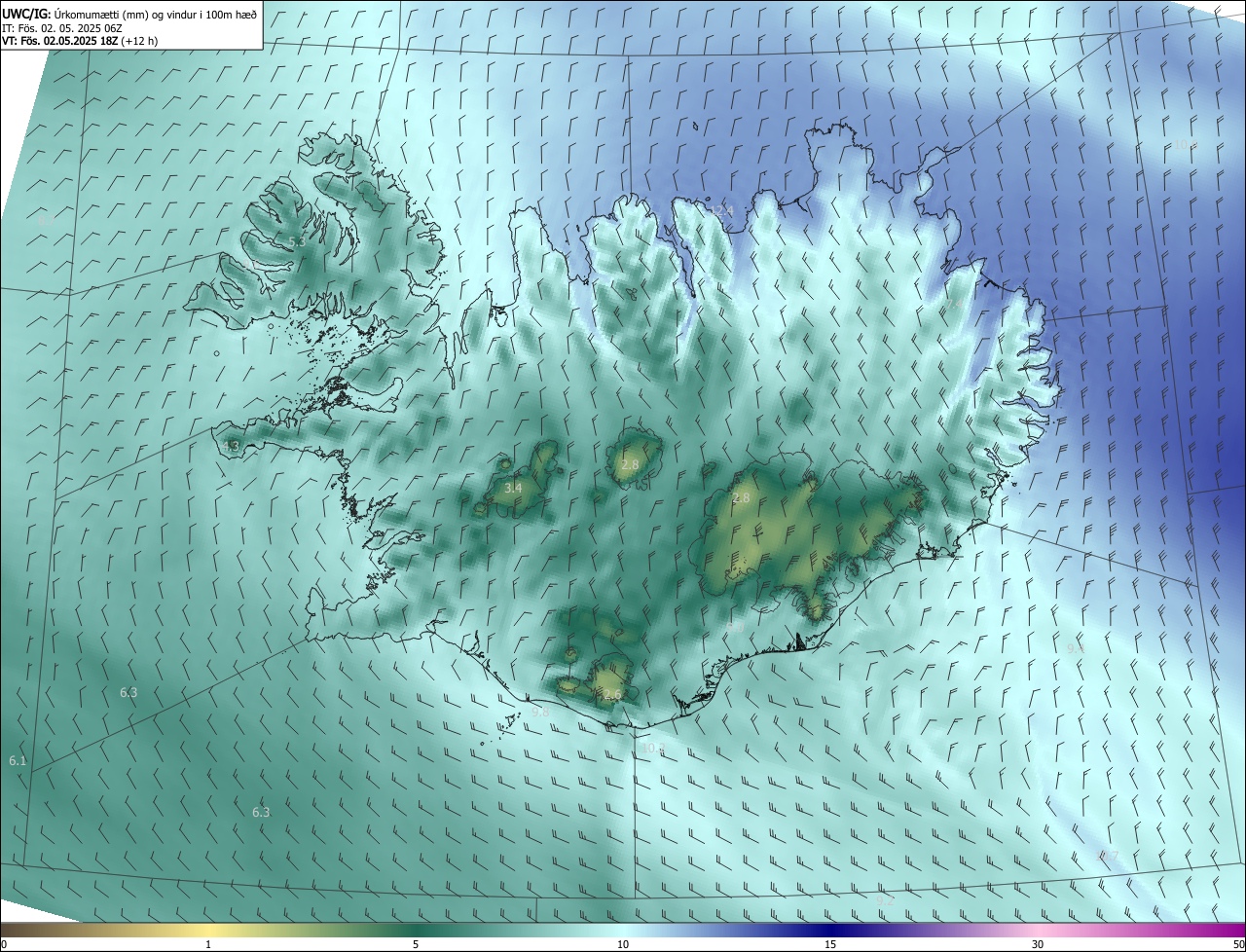The width and height of the screenshot is (1246, 952).
Task: Click the color scale label 10
Action: pyautogui.click(x=623, y=944)
